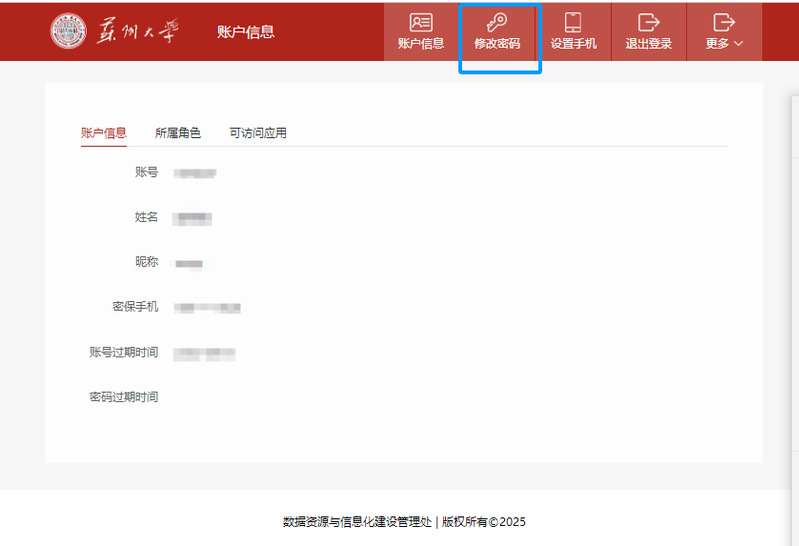This screenshot has height=546, width=799.
Task: Click the Soochow University round emblem logo
Action: pos(68,31)
